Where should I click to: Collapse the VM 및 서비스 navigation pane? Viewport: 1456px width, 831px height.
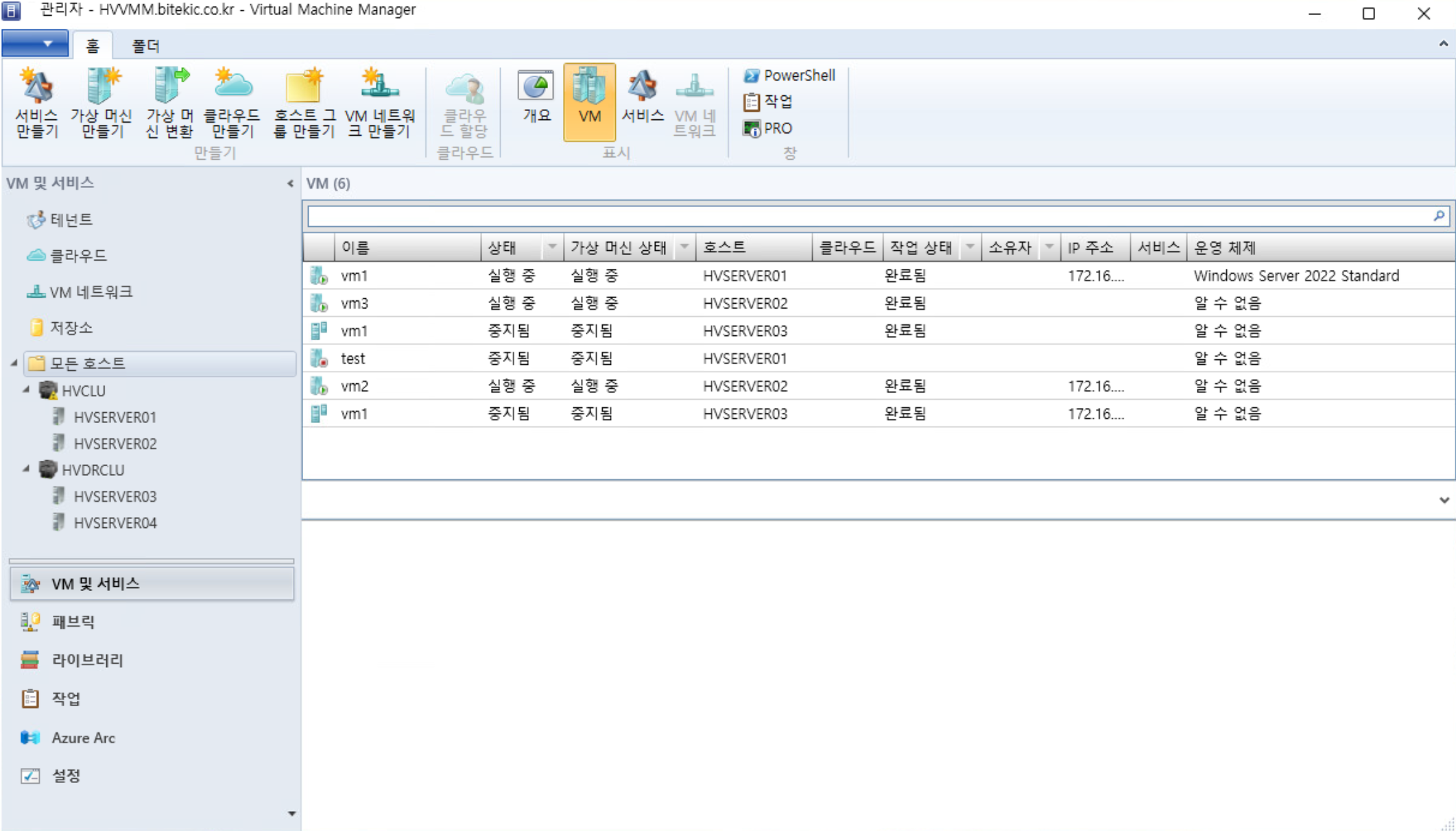click(x=290, y=183)
